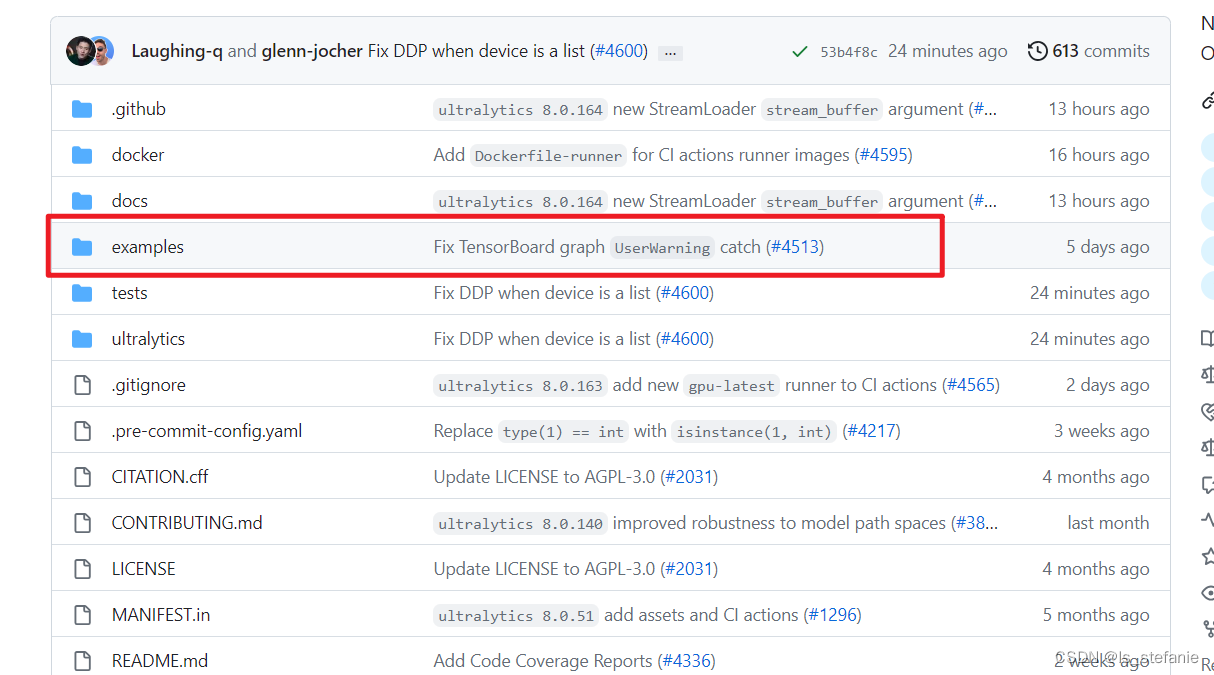Open the CONTRIBUTING.md file
Image resolution: width=1214 pixels, height=675 pixels.
[x=187, y=523]
